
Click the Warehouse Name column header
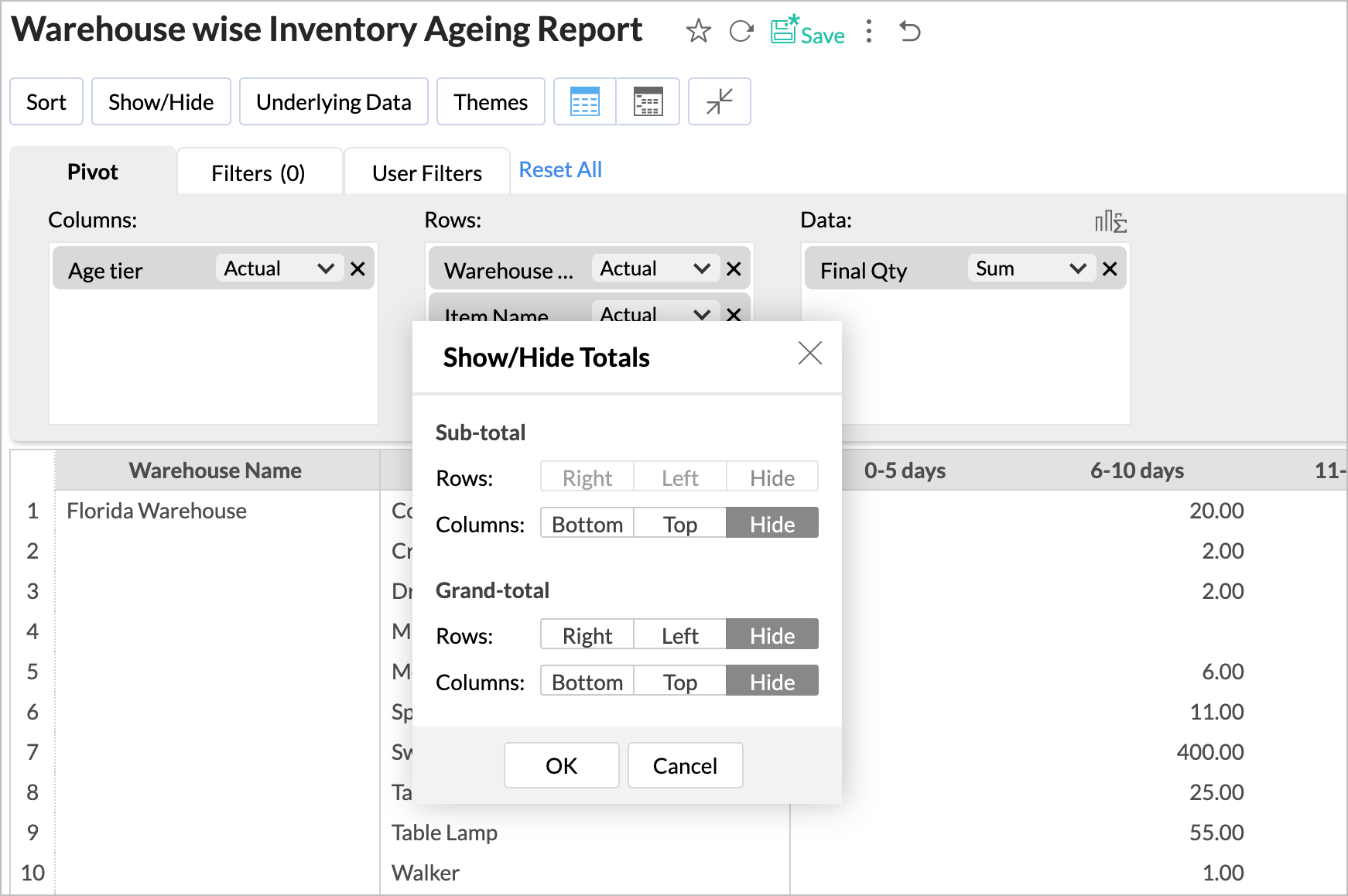coord(216,470)
